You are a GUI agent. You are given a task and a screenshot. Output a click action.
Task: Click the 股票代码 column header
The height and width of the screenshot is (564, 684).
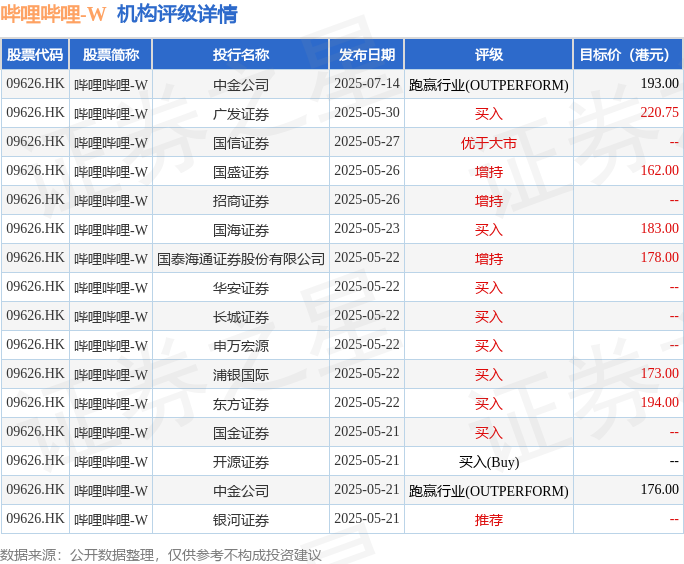pyautogui.click(x=35, y=55)
